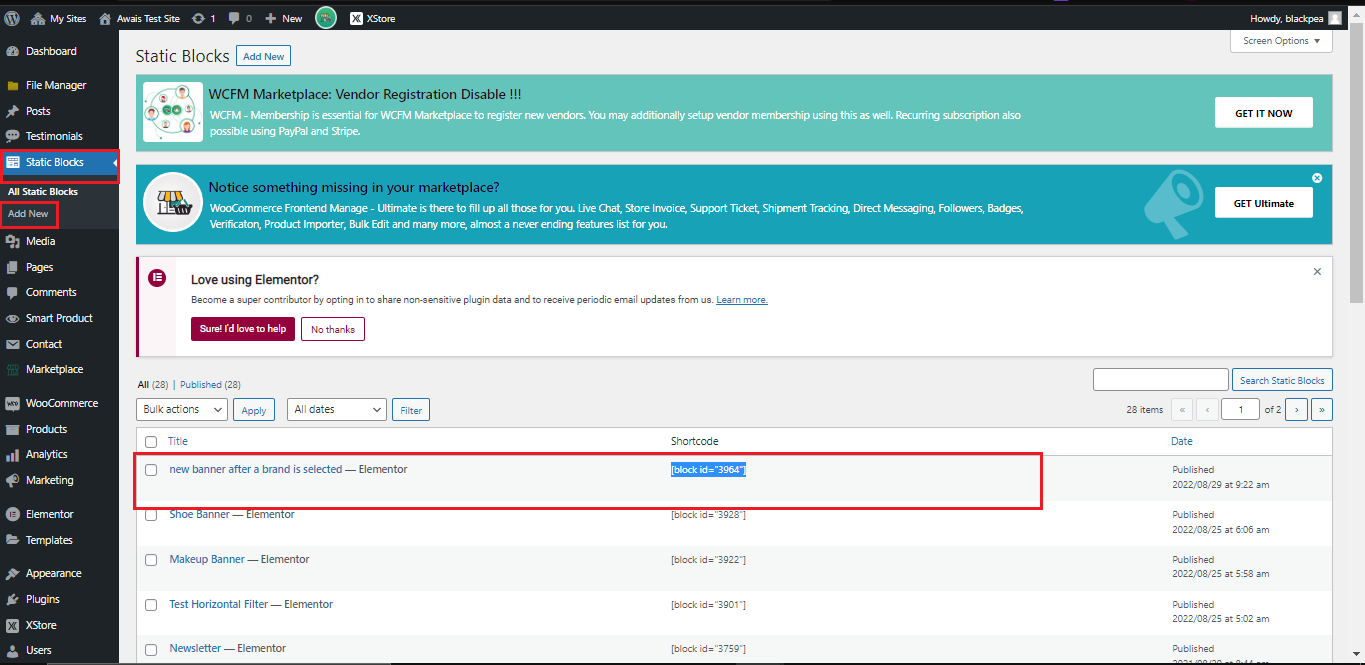The width and height of the screenshot is (1365, 665).
Task: Toggle select all checkbox in table header
Action: (151, 442)
